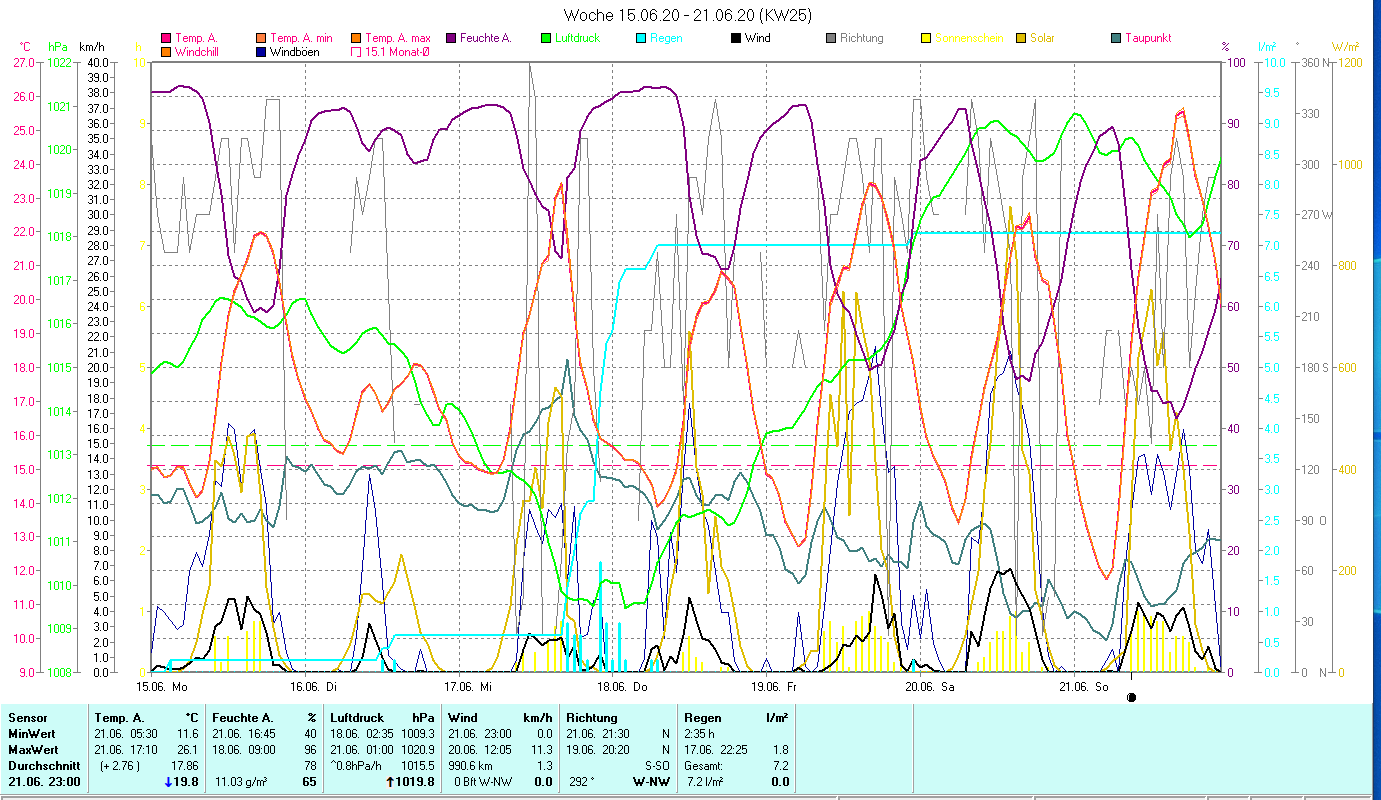Click the Windböen legend label
This screenshot has width=1381, height=800.
[295, 51]
